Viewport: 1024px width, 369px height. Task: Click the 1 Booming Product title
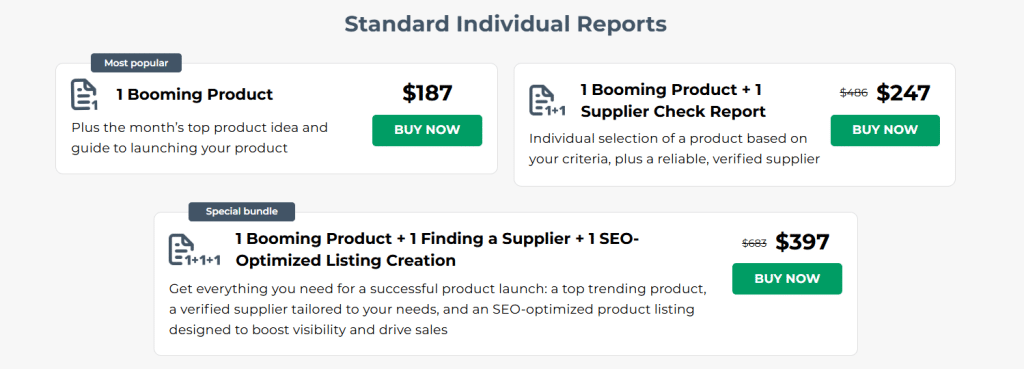point(195,94)
